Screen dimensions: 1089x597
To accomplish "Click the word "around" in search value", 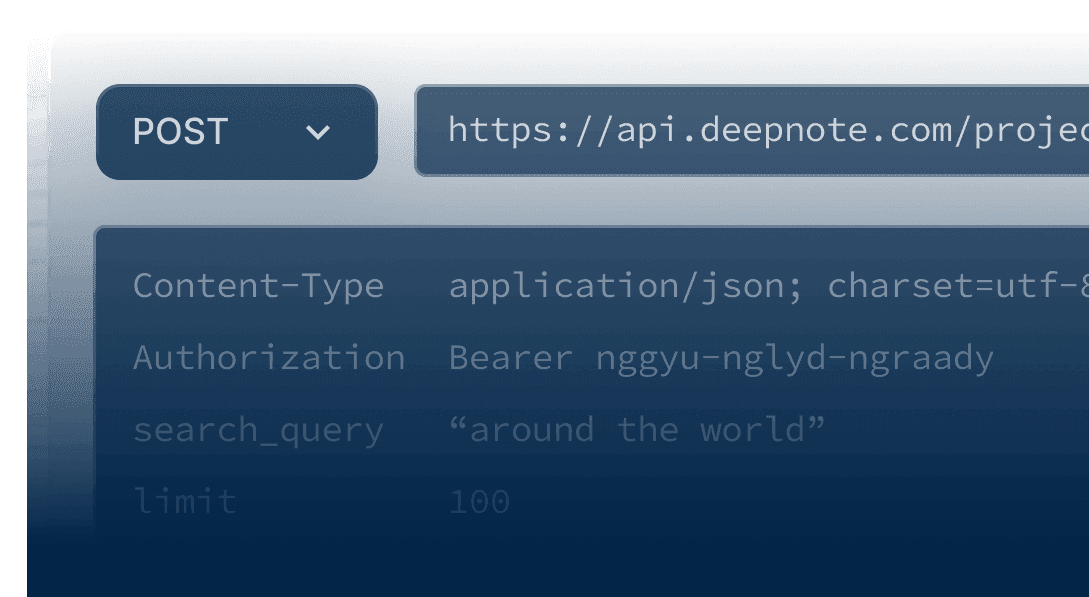I will [532, 430].
